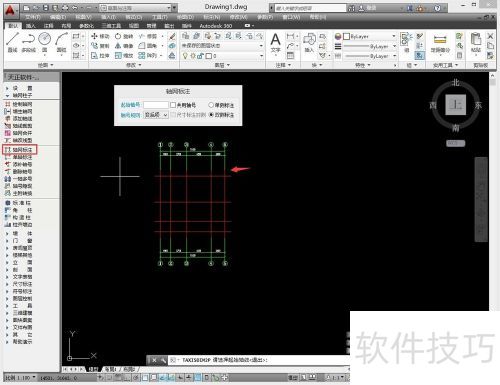Click the Array (阵列) tool
The width and height of the screenshot is (500, 385).
coord(148,55)
